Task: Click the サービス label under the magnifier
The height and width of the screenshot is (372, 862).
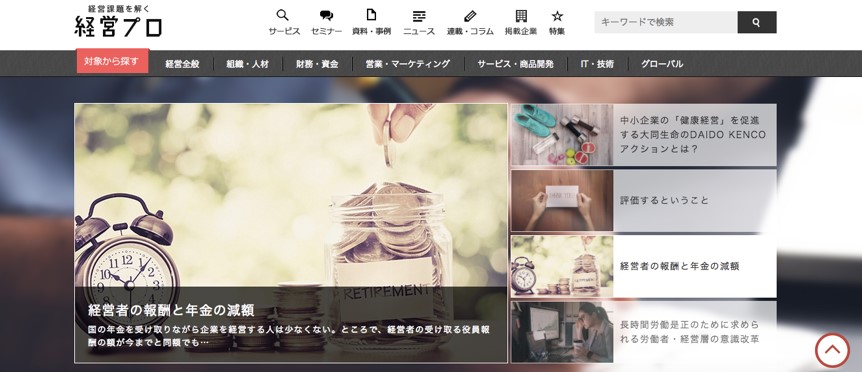Action: coord(284,31)
